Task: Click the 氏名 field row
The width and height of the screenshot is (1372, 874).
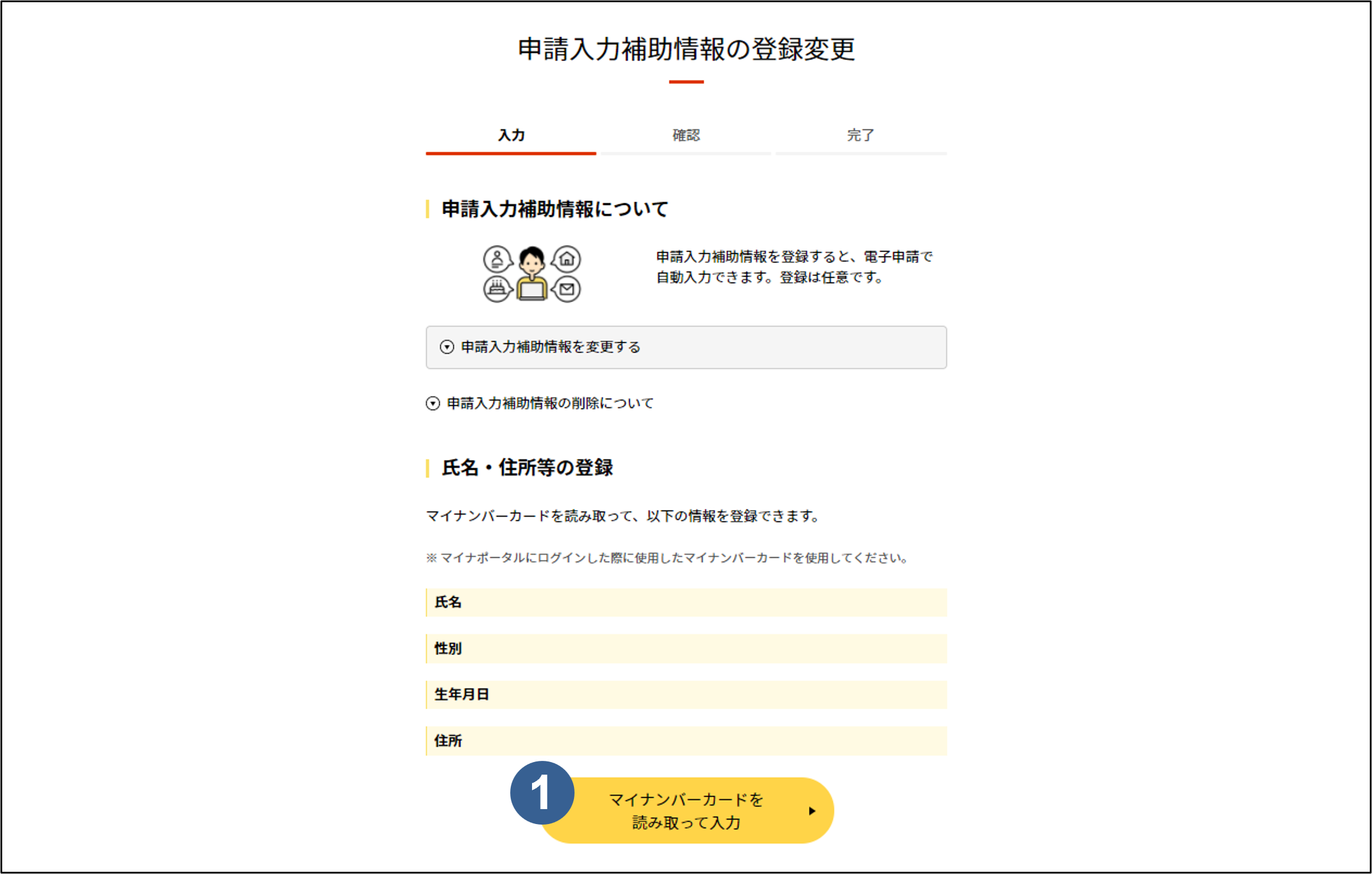Action: tap(686, 602)
